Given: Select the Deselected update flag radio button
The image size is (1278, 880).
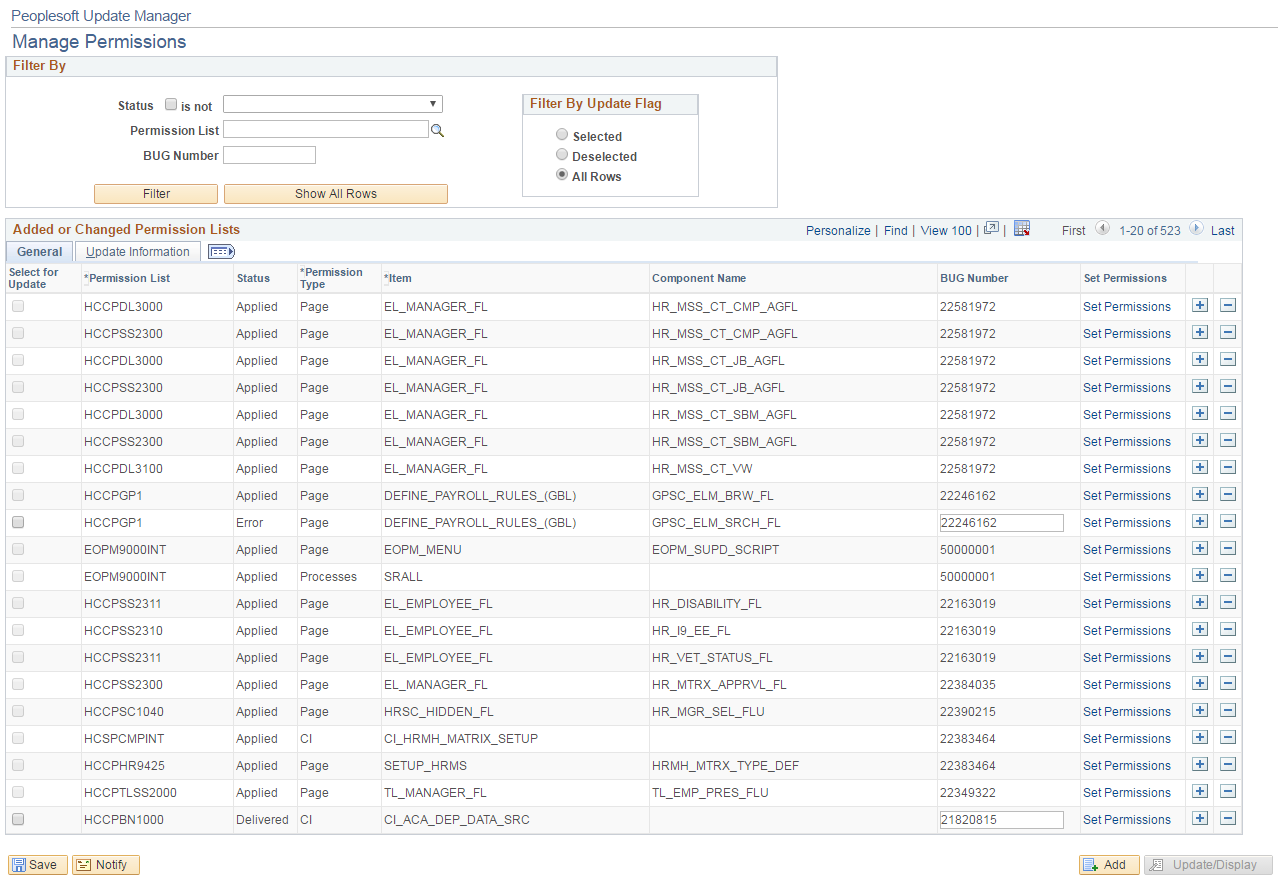Looking at the screenshot, I should 561,154.
